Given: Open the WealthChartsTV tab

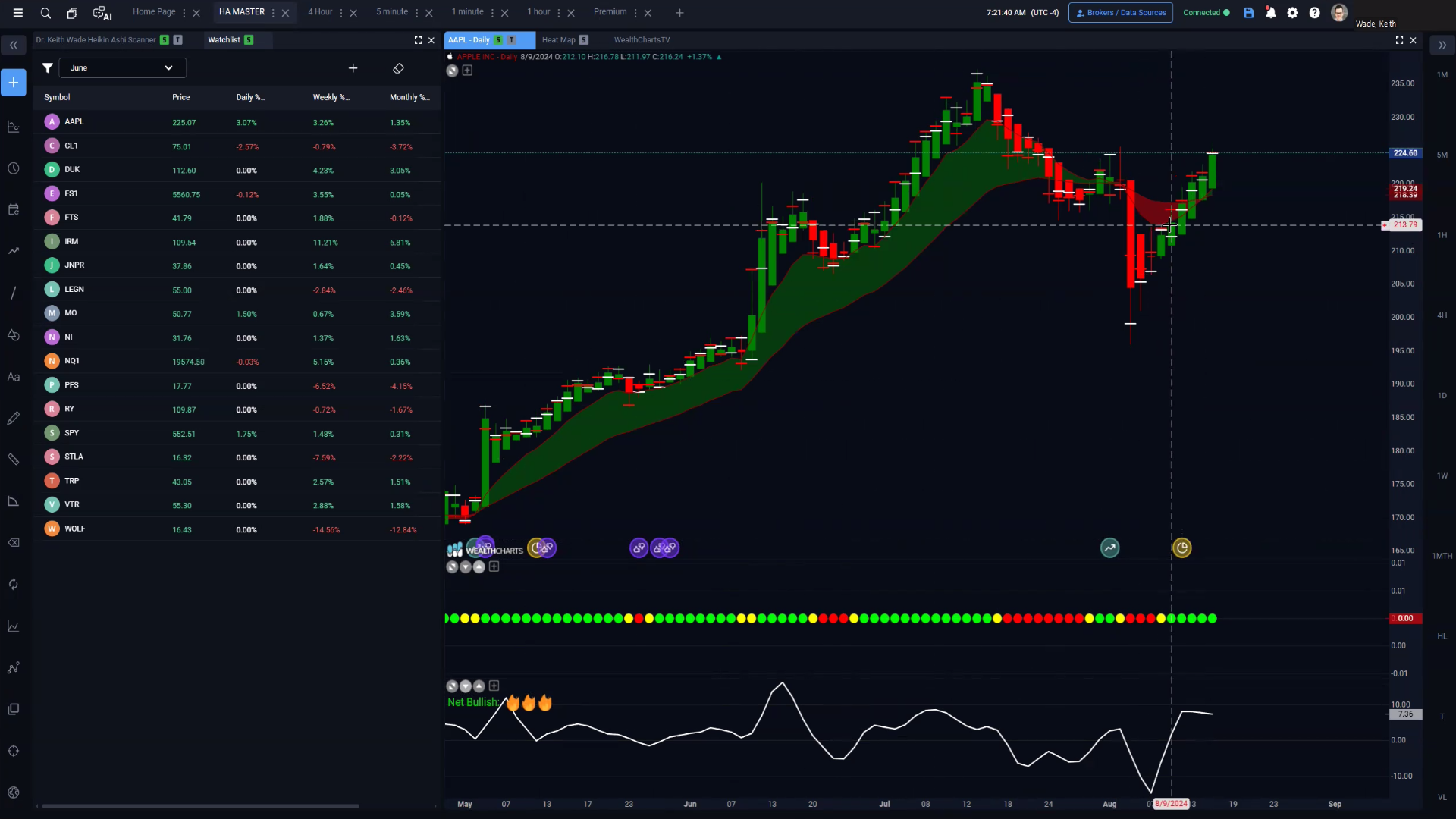Looking at the screenshot, I should (642, 40).
